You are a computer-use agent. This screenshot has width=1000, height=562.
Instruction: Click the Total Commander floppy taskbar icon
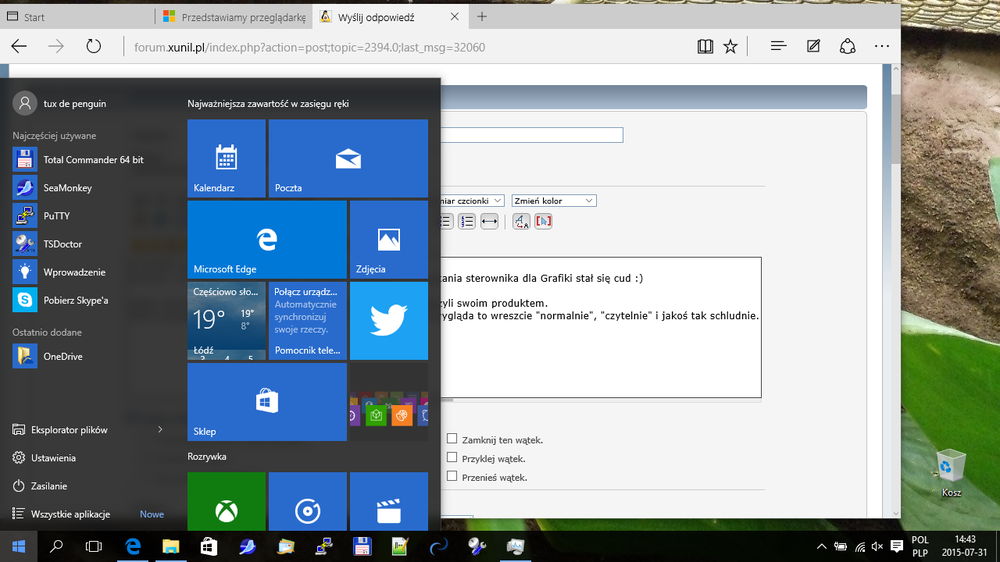click(x=362, y=547)
